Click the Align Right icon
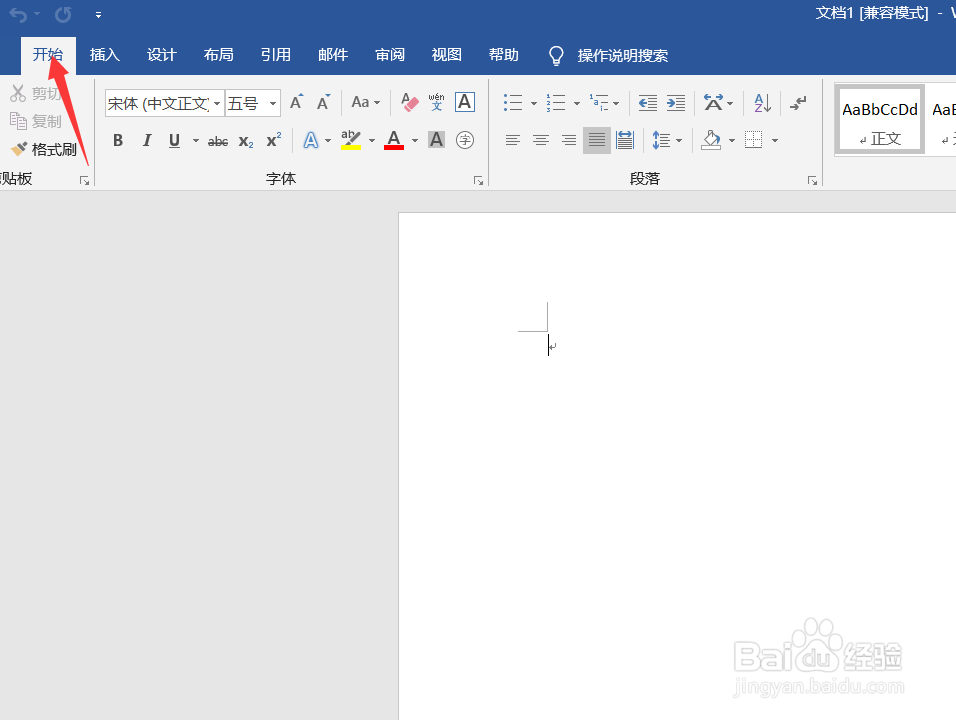Image resolution: width=956 pixels, height=720 pixels. click(x=569, y=141)
